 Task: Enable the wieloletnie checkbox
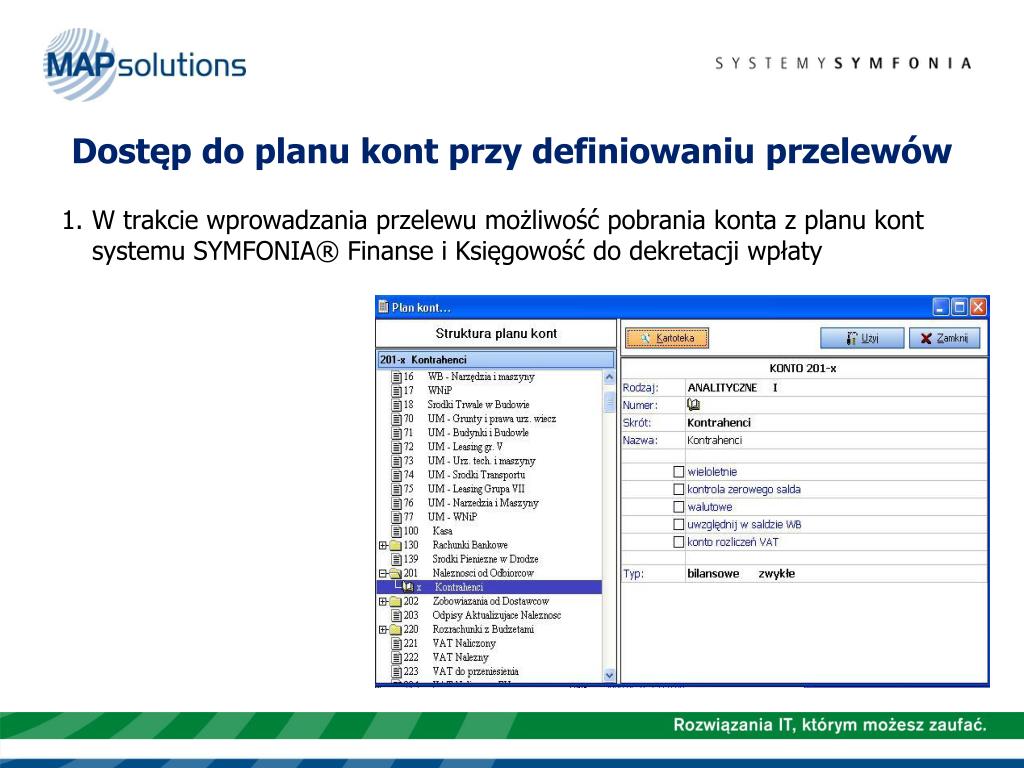pos(679,472)
